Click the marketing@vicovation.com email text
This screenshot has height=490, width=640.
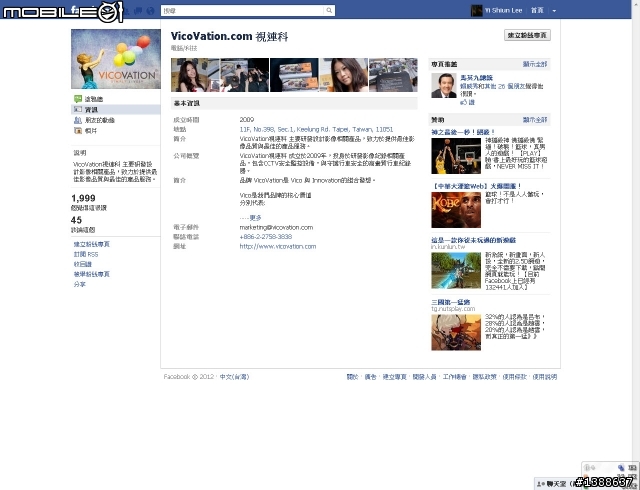coord(276,227)
